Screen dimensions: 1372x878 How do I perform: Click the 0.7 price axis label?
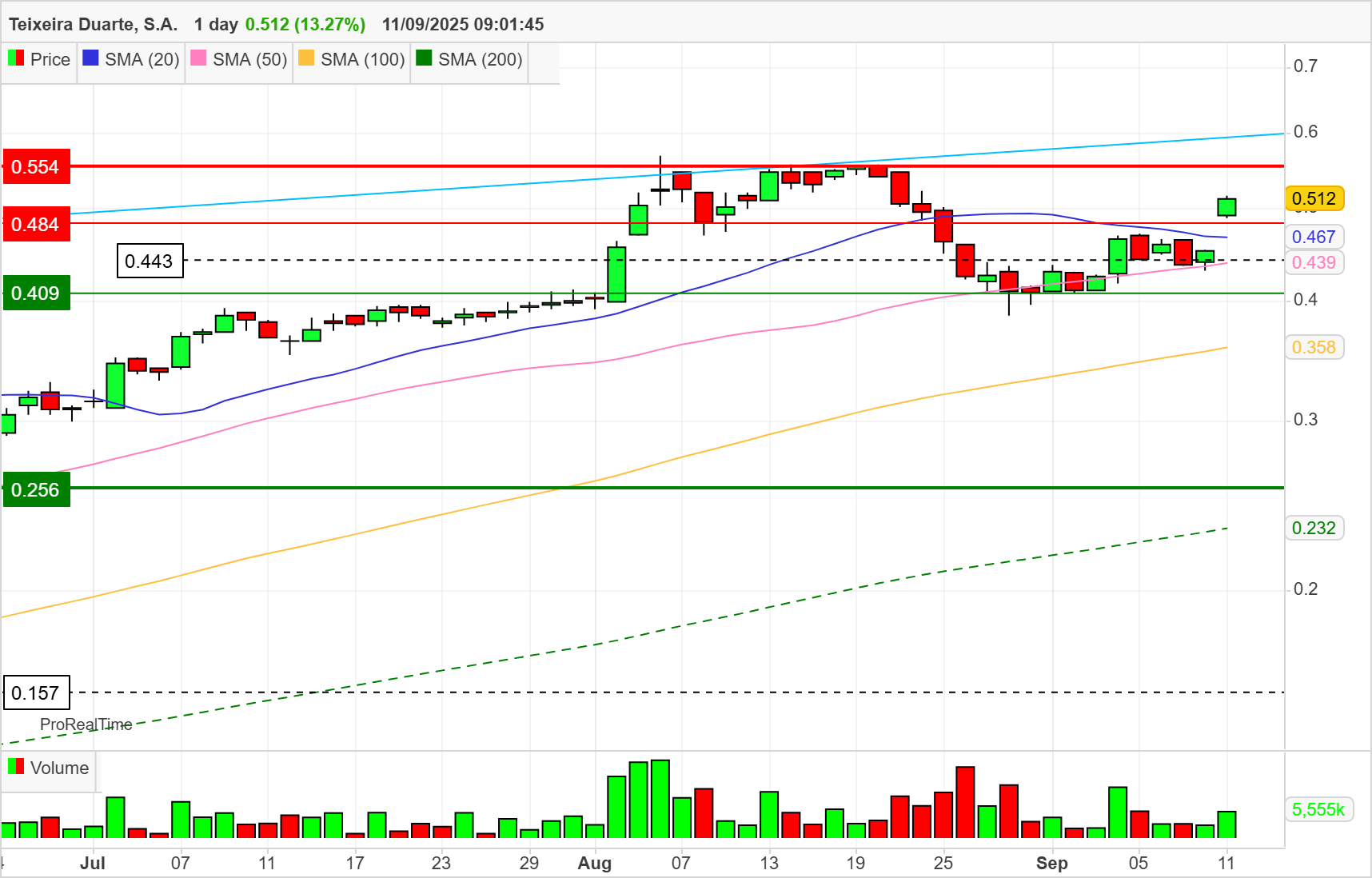[1306, 66]
